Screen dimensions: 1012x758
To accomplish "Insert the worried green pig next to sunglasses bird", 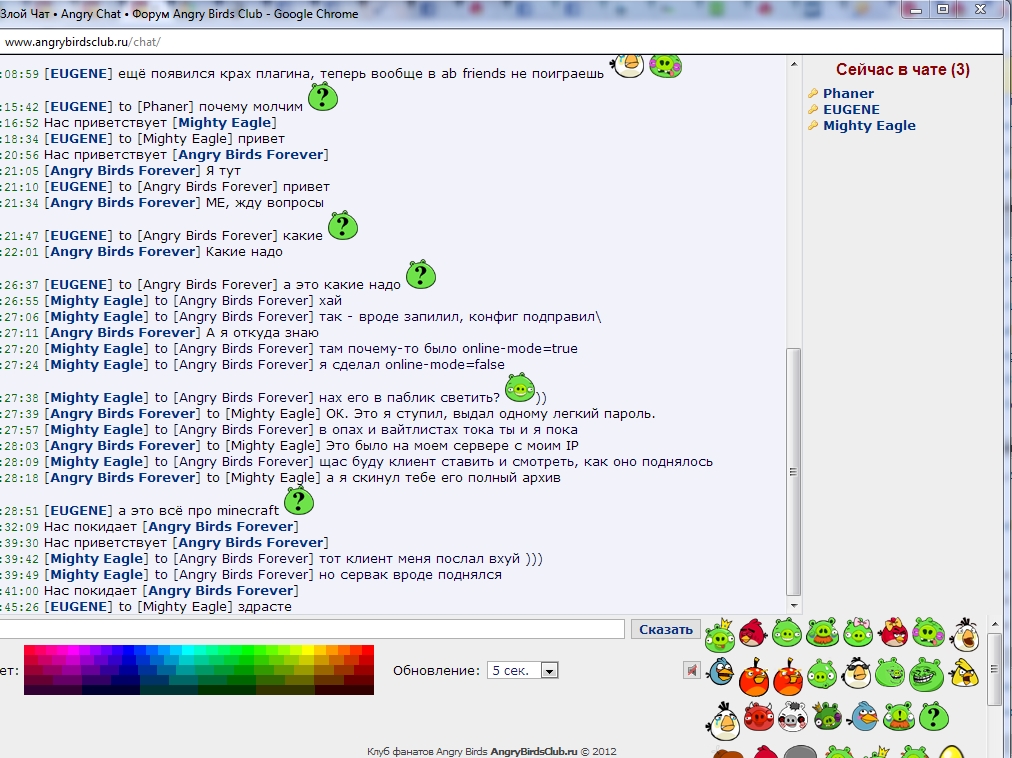I will tap(821, 675).
